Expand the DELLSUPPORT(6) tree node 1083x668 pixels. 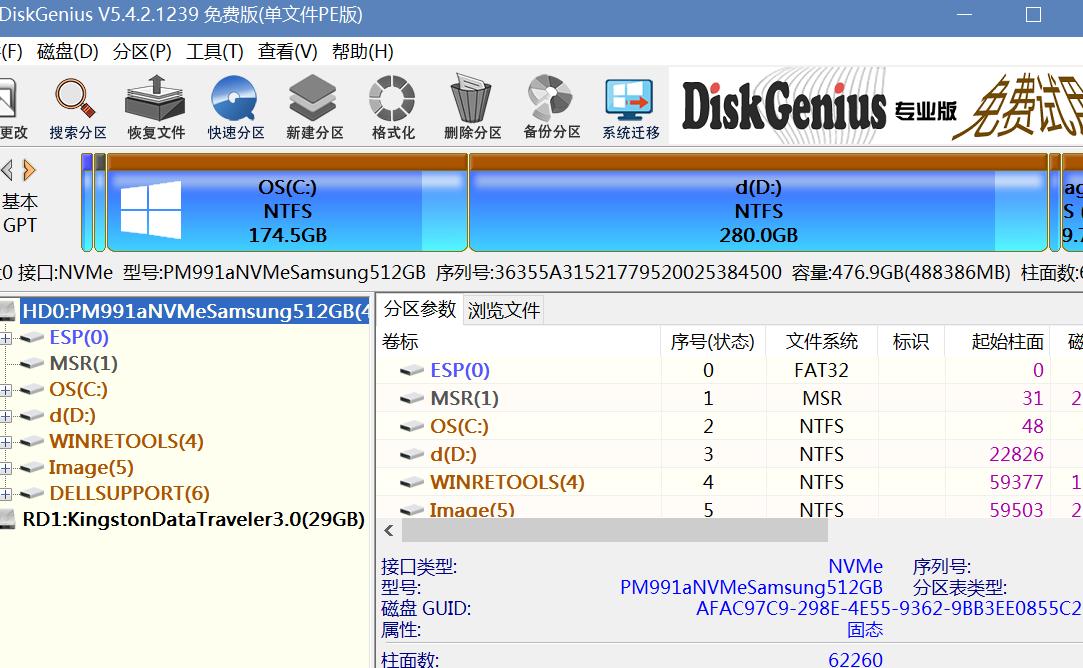coord(6,494)
